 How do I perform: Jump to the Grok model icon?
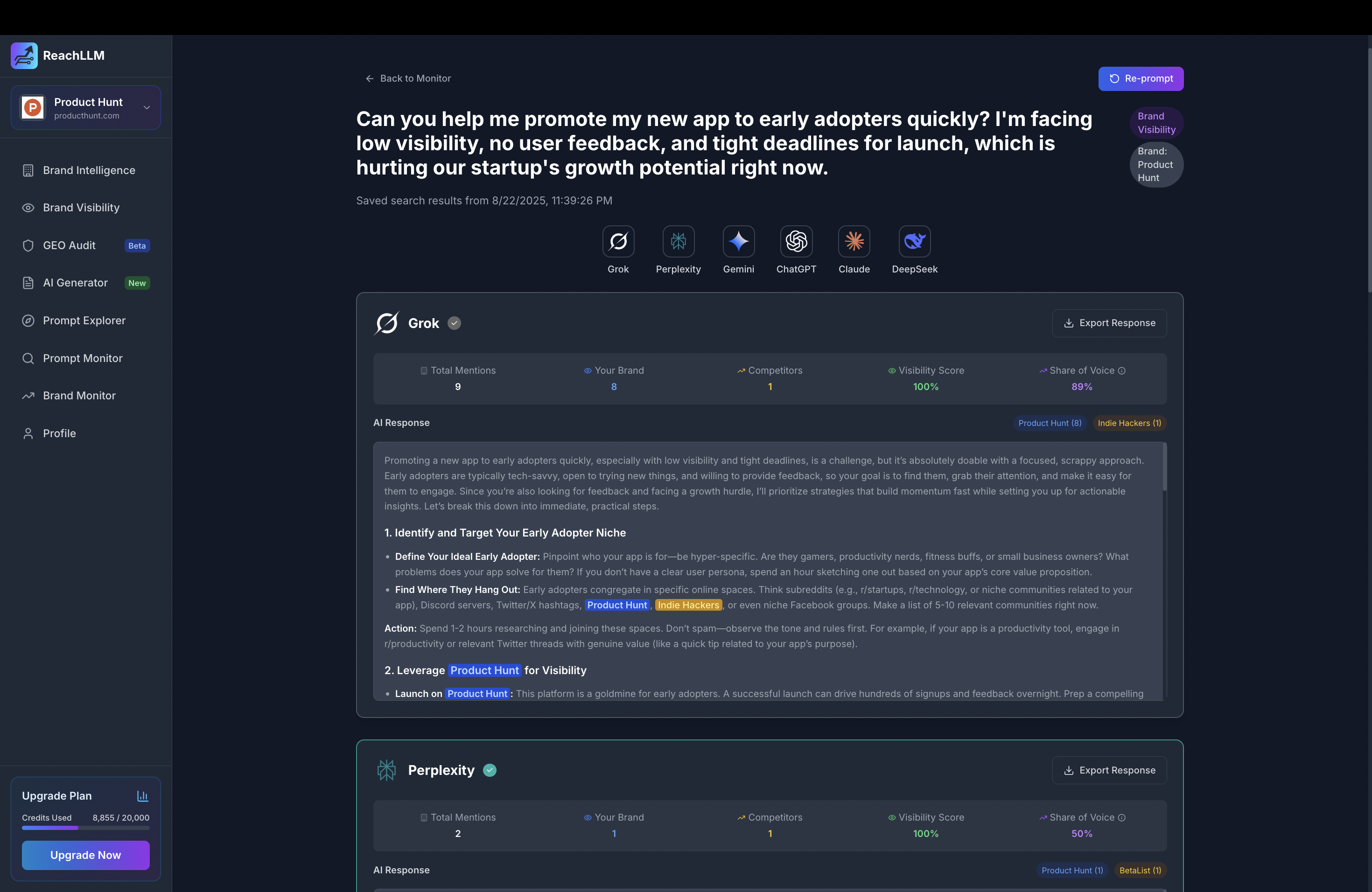pyautogui.click(x=618, y=241)
